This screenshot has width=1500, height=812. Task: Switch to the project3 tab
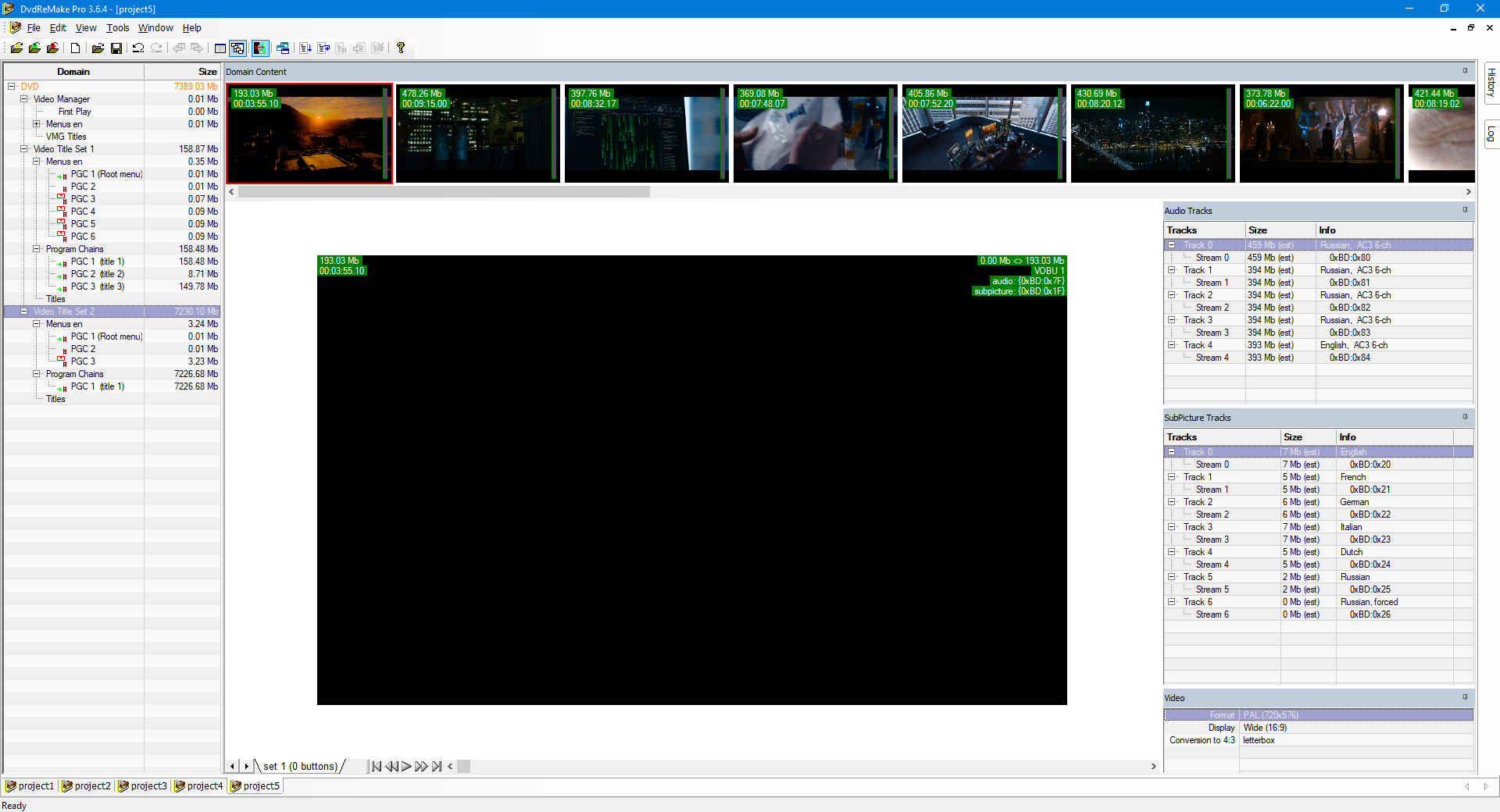tap(142, 786)
